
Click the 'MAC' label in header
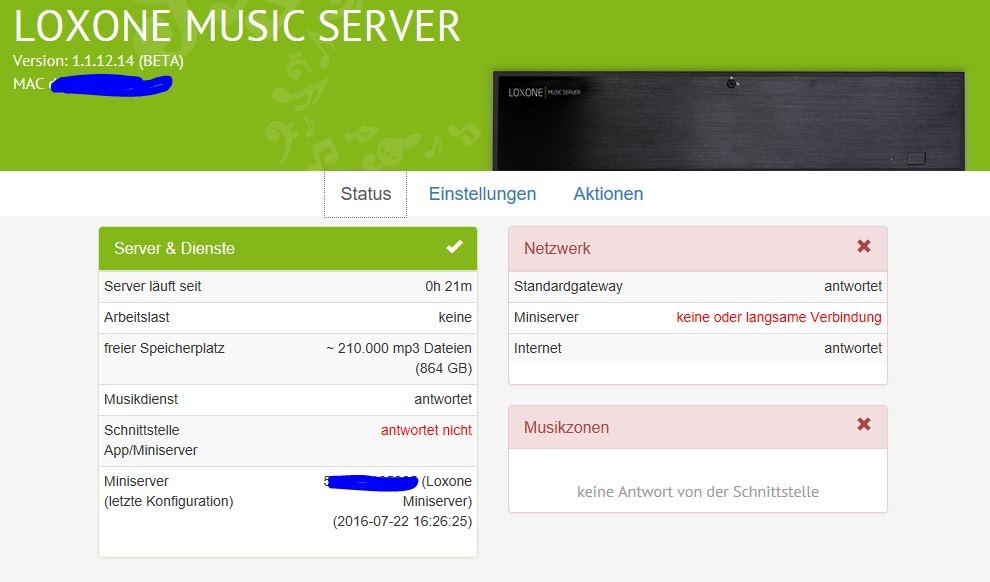point(28,83)
